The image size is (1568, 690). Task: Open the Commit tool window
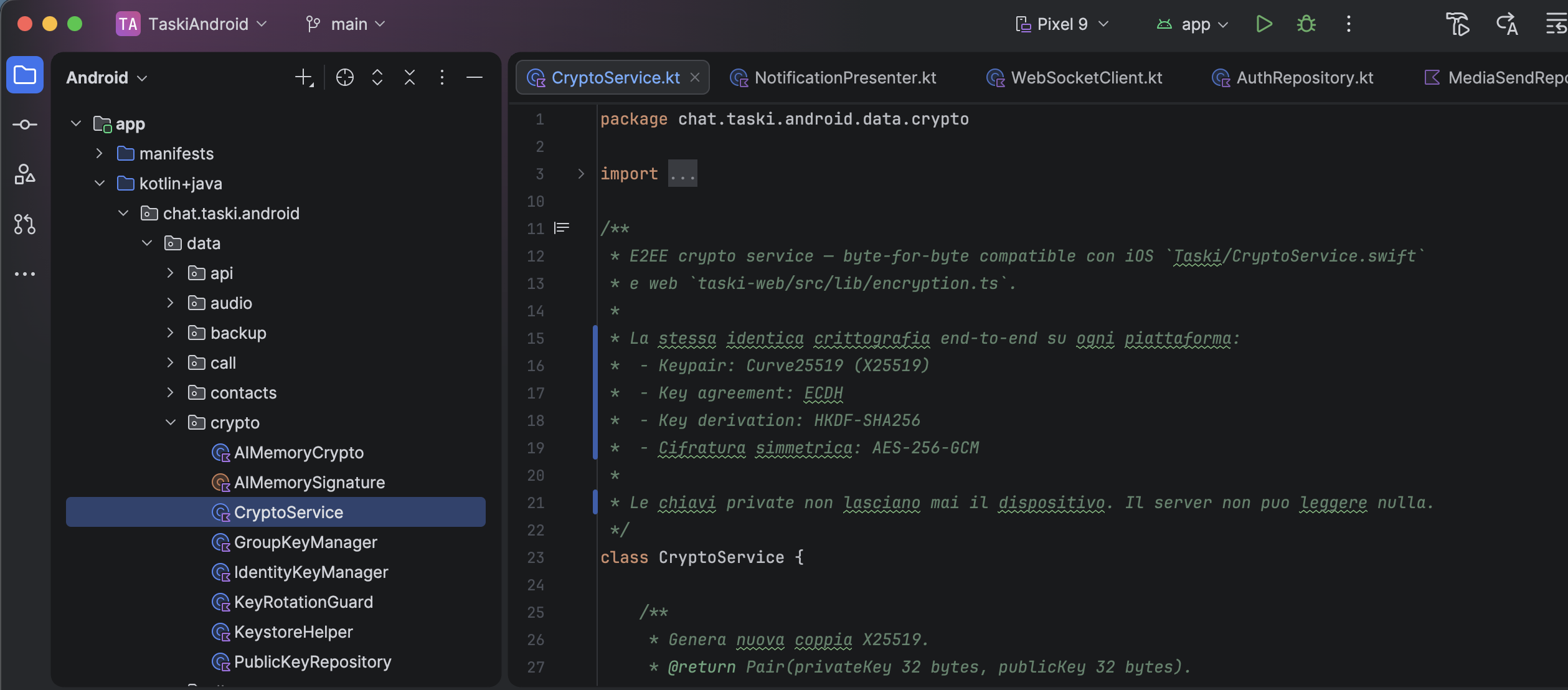tap(25, 125)
